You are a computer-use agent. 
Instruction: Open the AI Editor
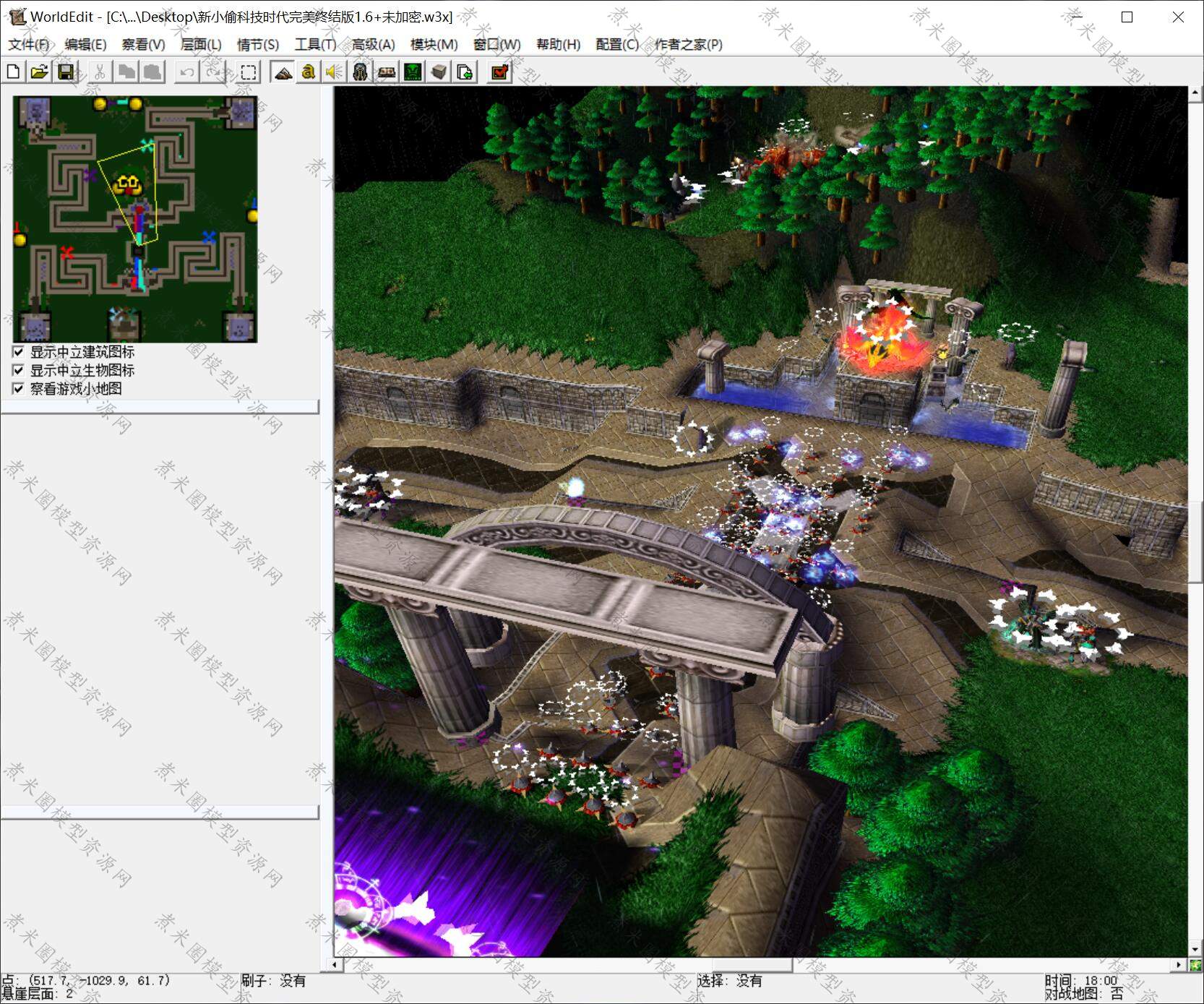(x=413, y=72)
